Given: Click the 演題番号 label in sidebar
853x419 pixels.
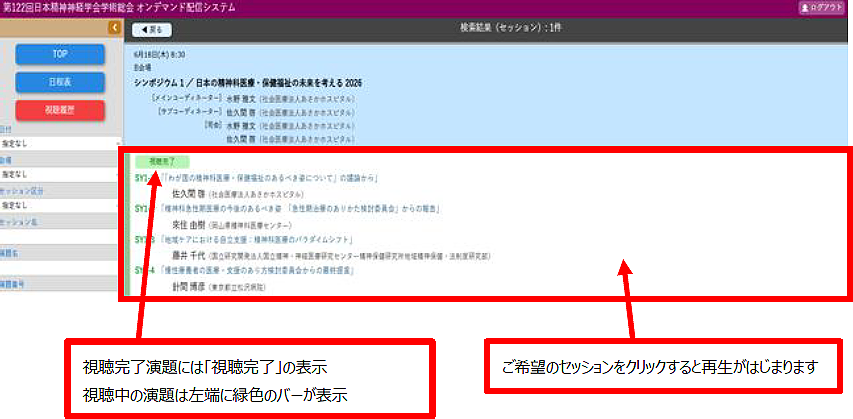Looking at the screenshot, I should [11, 284].
